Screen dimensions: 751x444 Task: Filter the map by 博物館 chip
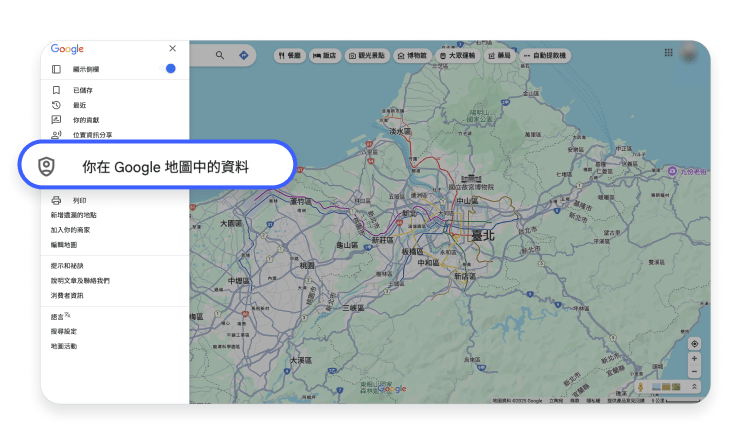pyautogui.click(x=412, y=56)
